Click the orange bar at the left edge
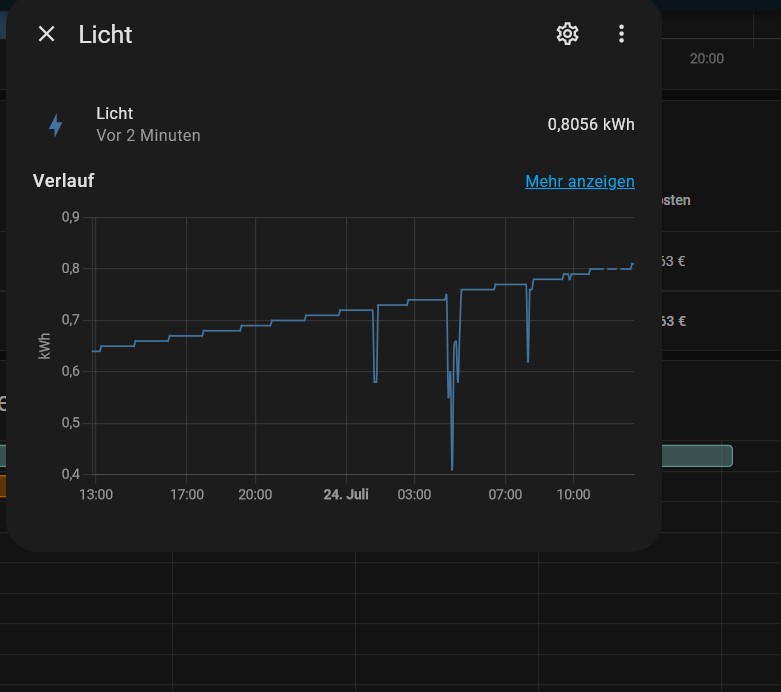 pyautogui.click(x=3, y=486)
